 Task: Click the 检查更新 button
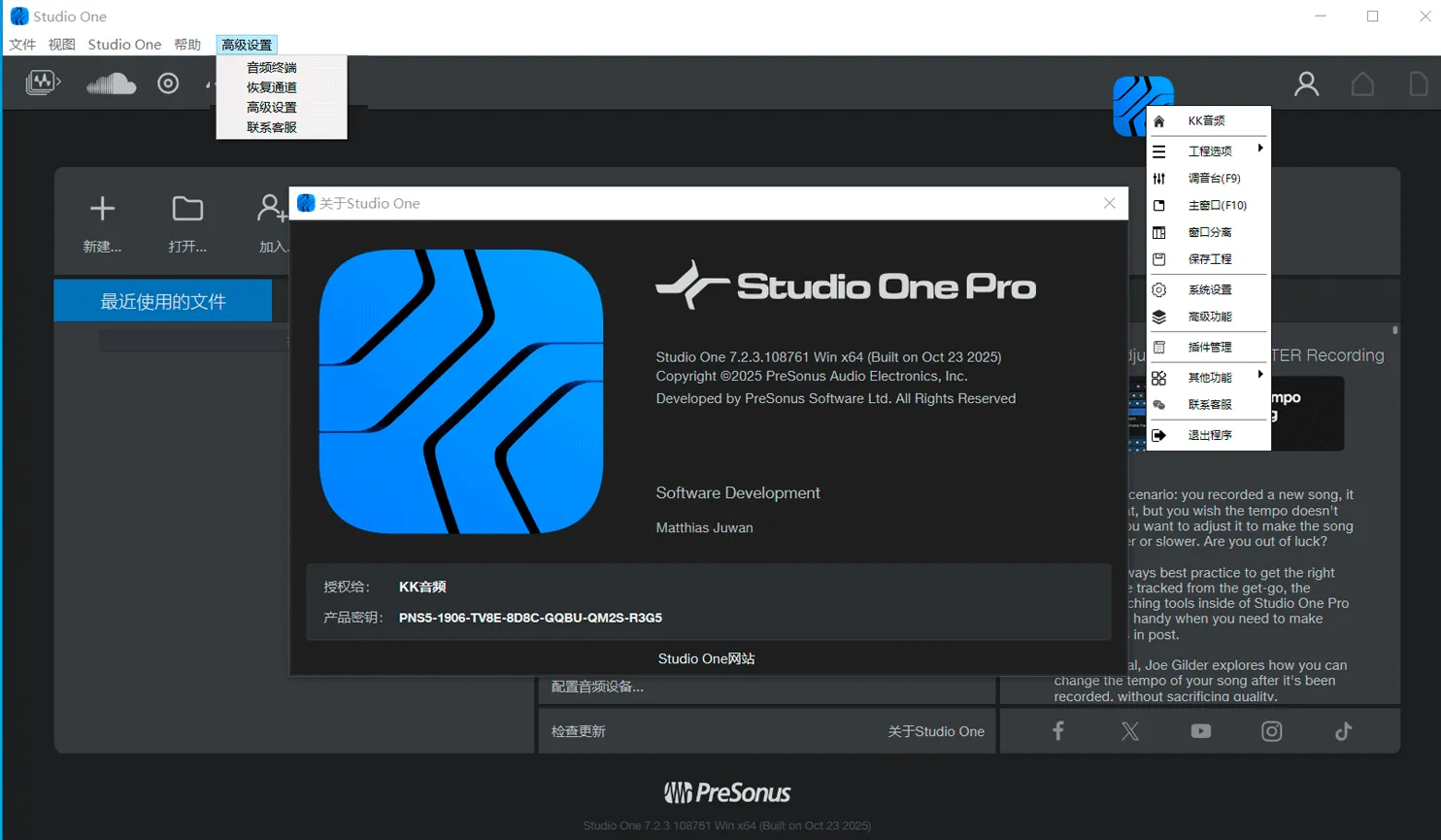pyautogui.click(x=579, y=731)
